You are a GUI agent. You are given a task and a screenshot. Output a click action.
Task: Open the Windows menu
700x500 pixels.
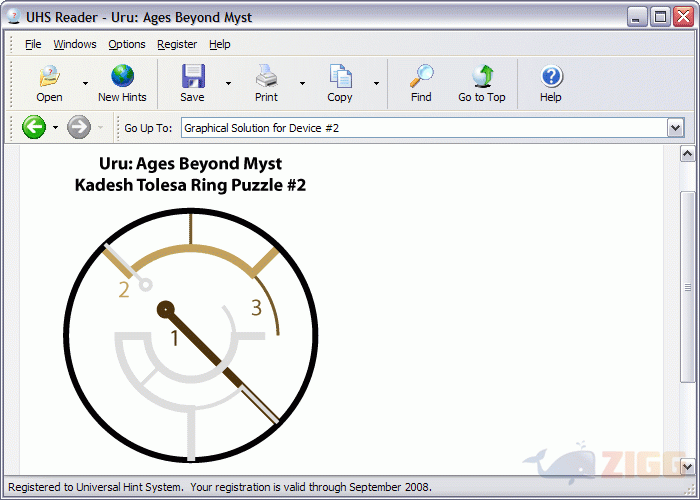[75, 44]
